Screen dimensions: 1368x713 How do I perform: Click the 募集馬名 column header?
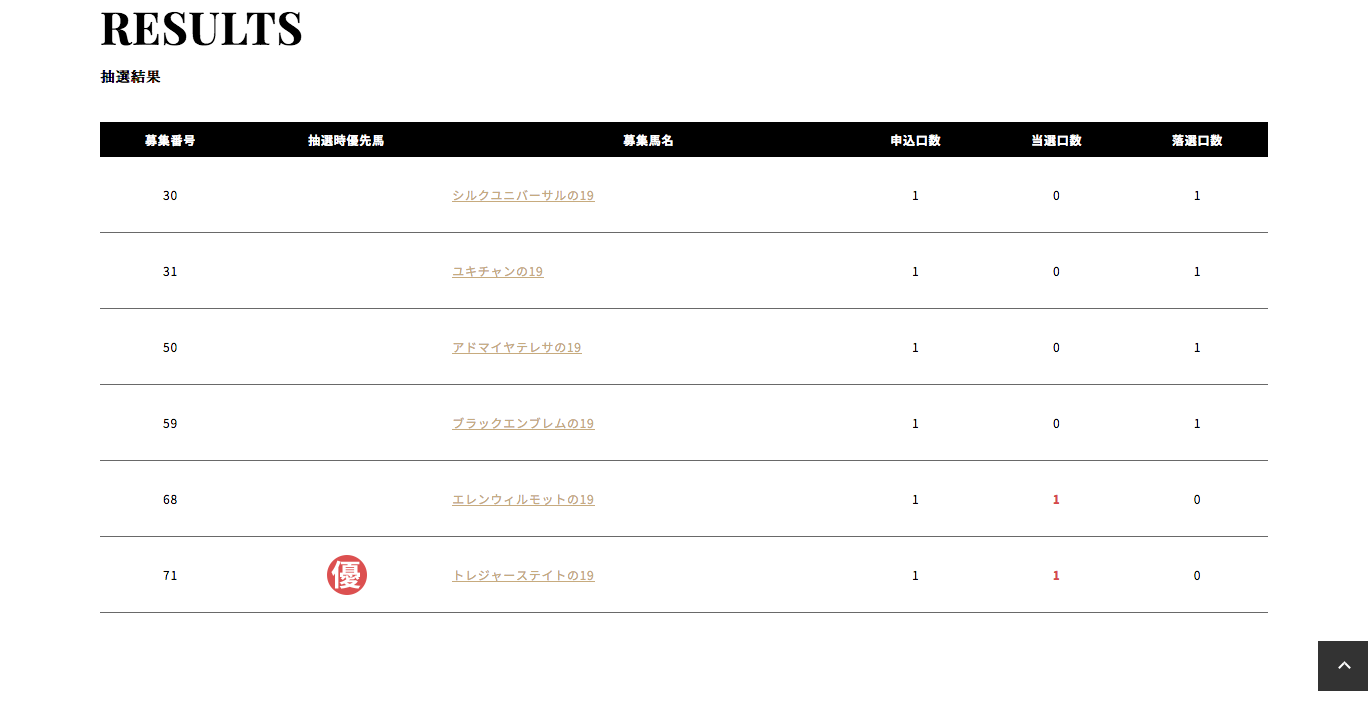648,141
